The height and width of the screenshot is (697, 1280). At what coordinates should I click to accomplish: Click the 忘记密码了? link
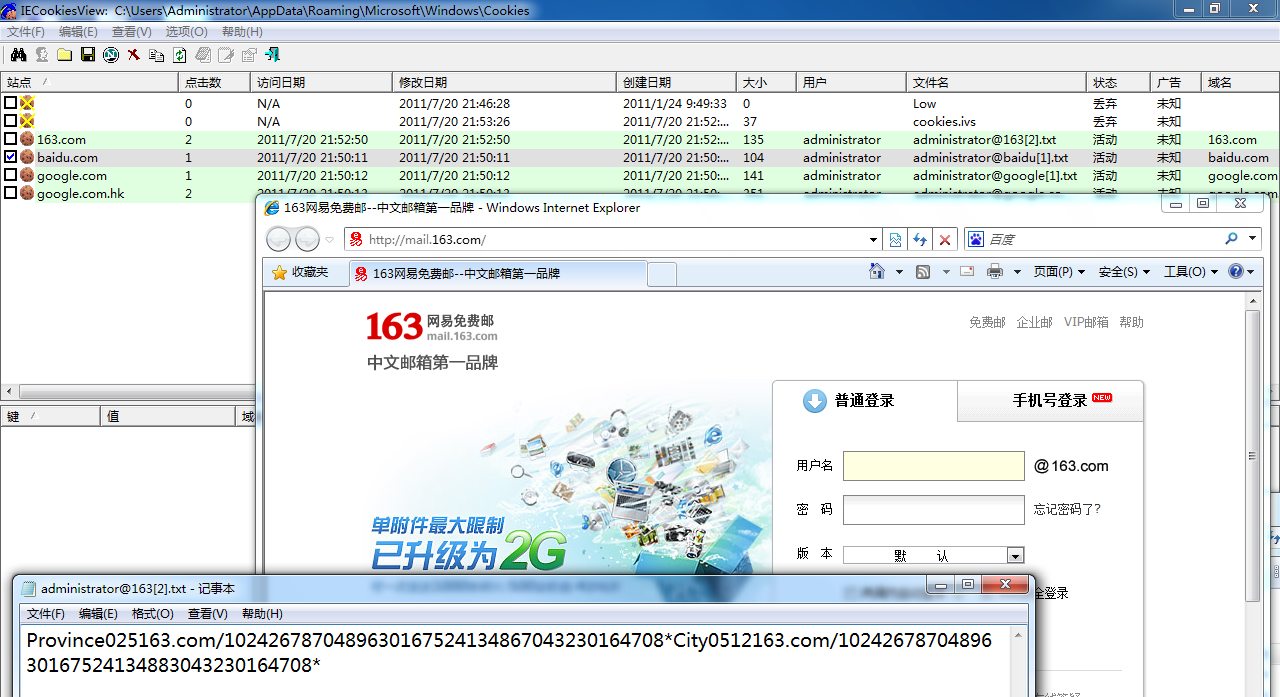tap(1067, 509)
